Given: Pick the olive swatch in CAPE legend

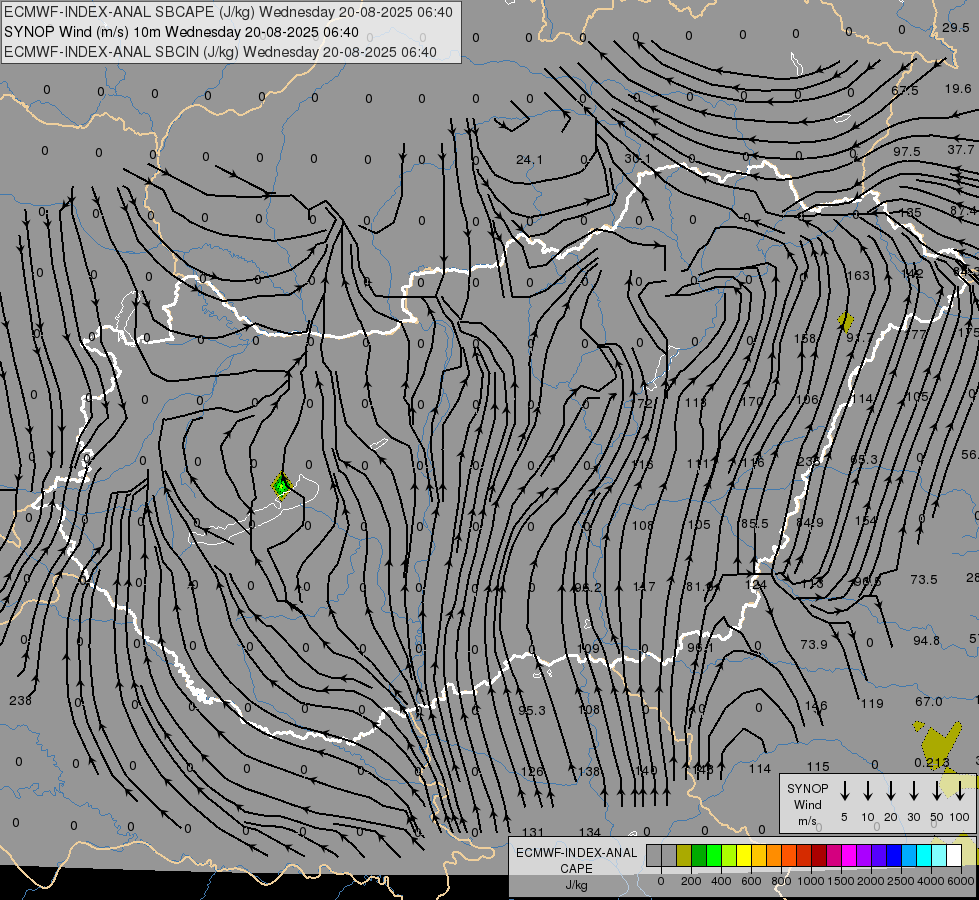Looking at the screenshot, I should click(684, 855).
